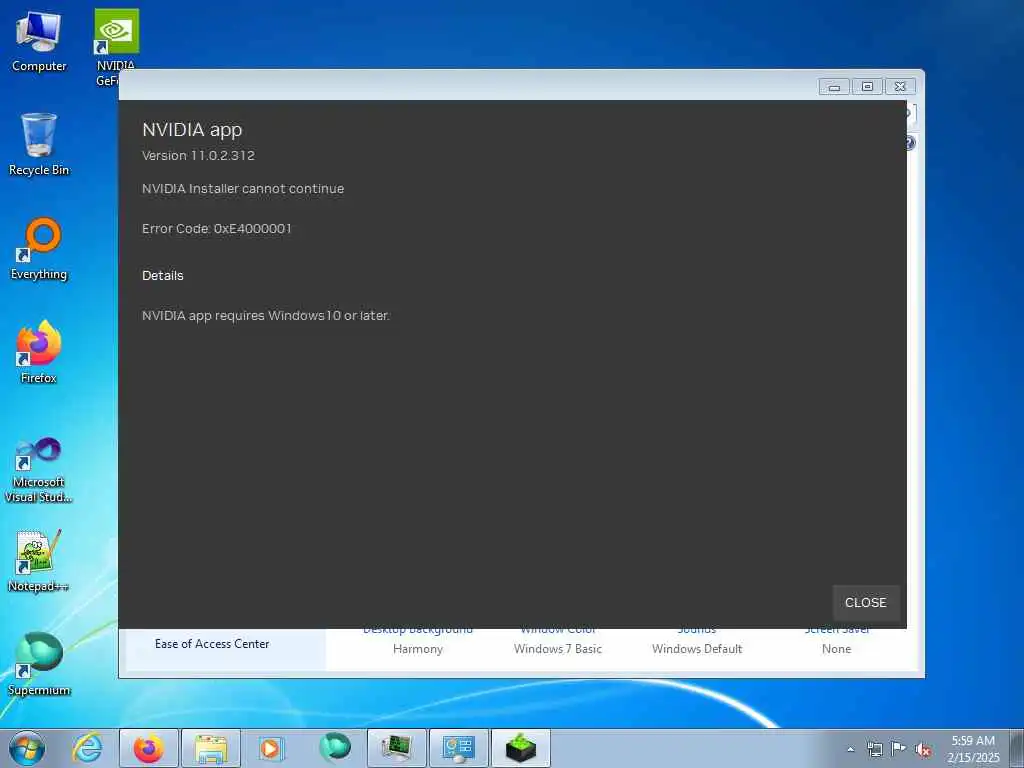Open Windows Media Player from the taskbar

coord(270,748)
